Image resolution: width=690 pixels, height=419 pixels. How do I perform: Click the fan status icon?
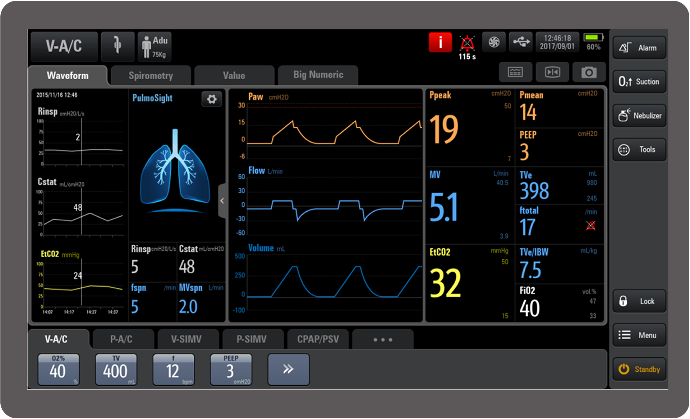click(493, 42)
